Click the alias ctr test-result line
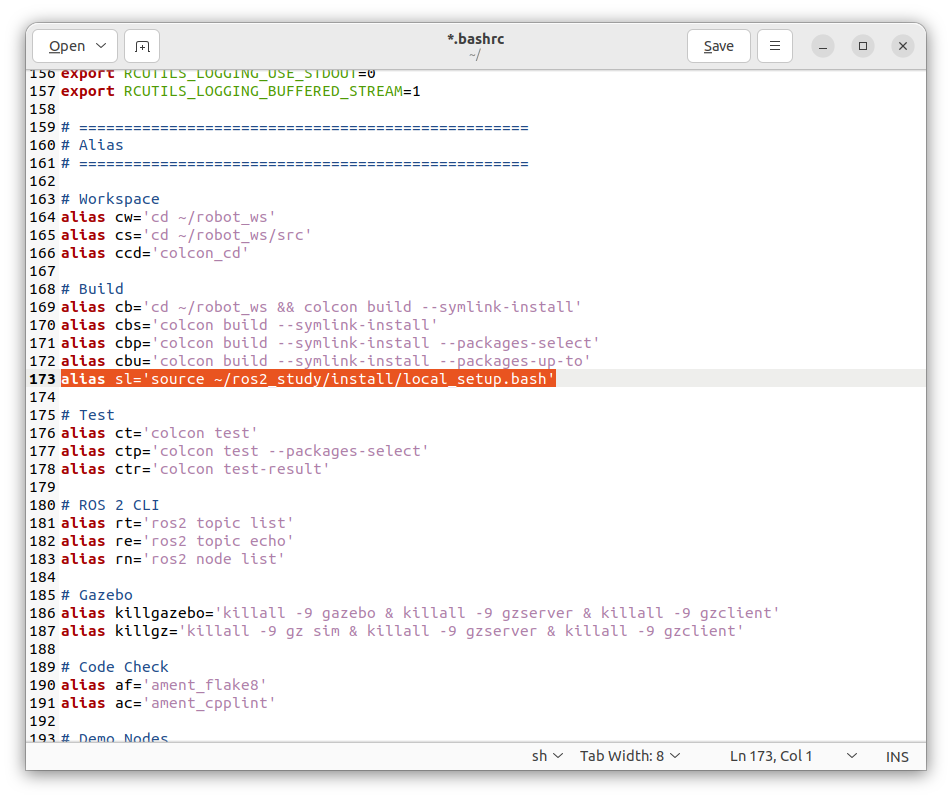Screen dimensions: 952x799 click(x=195, y=469)
